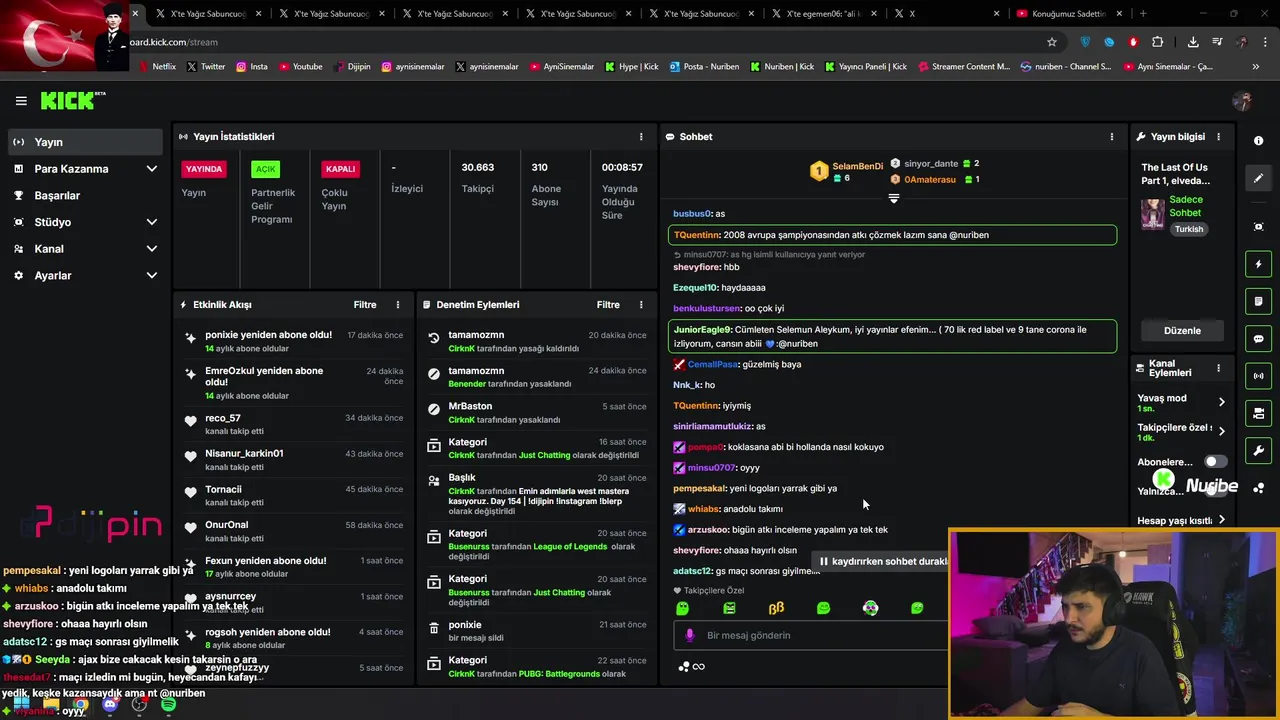The image size is (1280, 720).
Task: Open options menu of Etkinlik Akışı panel
Action: pyautogui.click(x=397, y=305)
